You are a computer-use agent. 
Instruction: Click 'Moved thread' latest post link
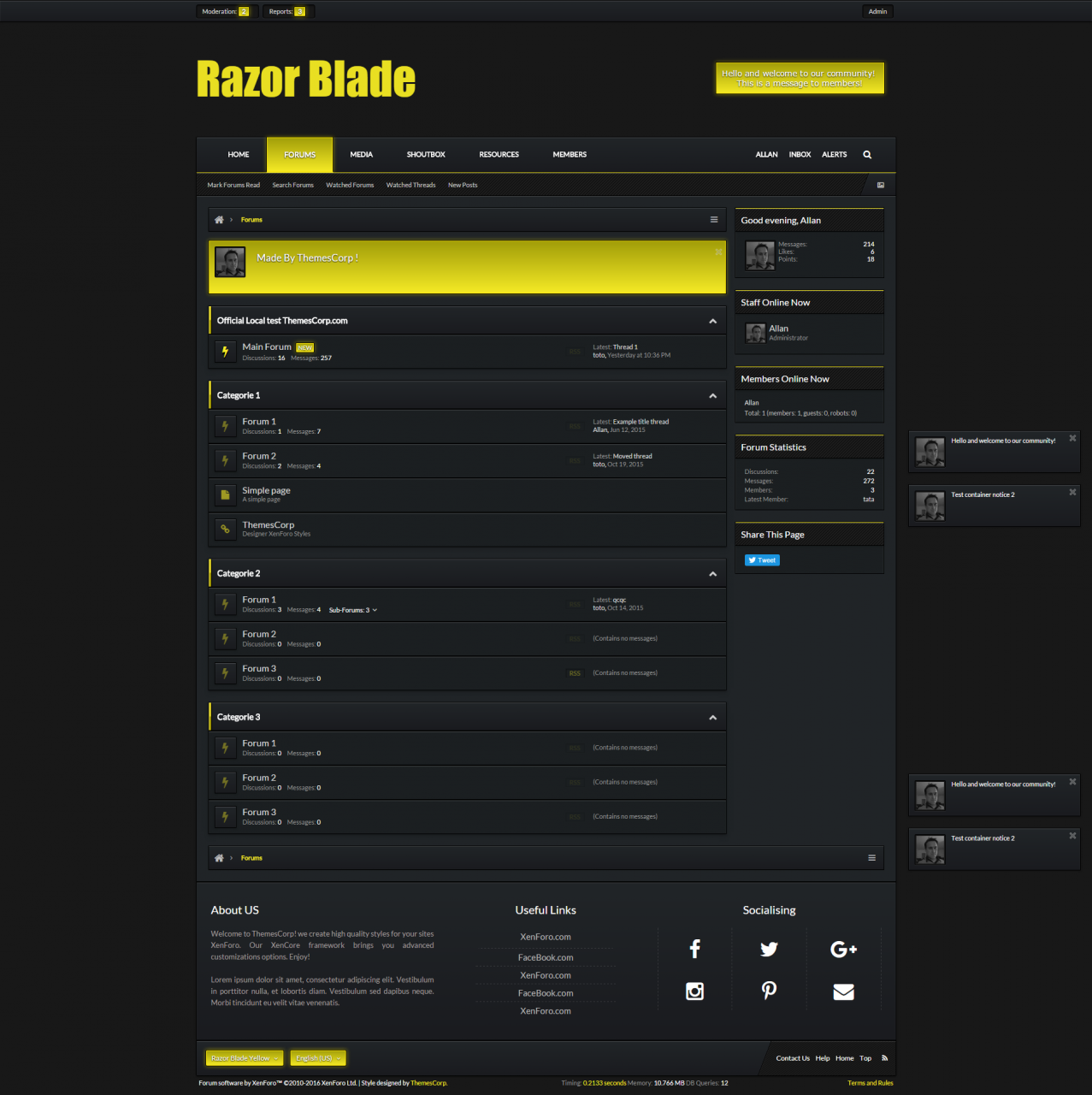click(632, 456)
